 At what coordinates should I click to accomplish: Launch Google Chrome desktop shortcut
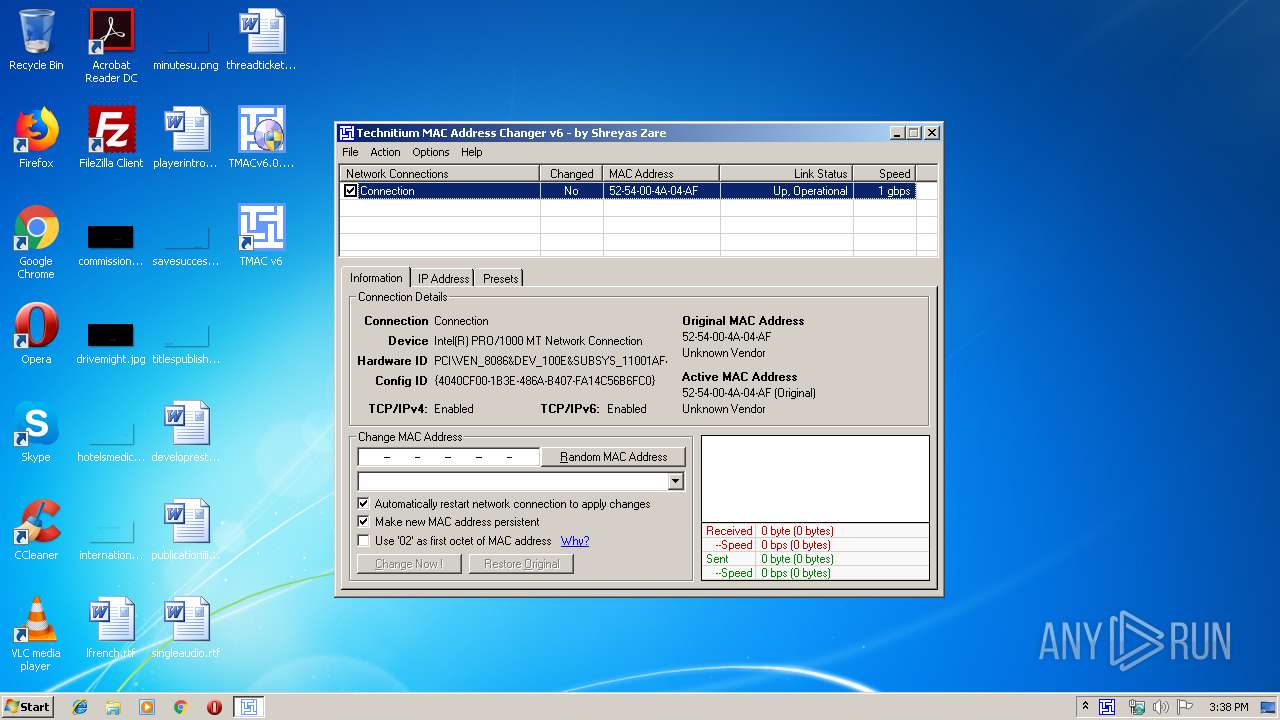[36, 242]
